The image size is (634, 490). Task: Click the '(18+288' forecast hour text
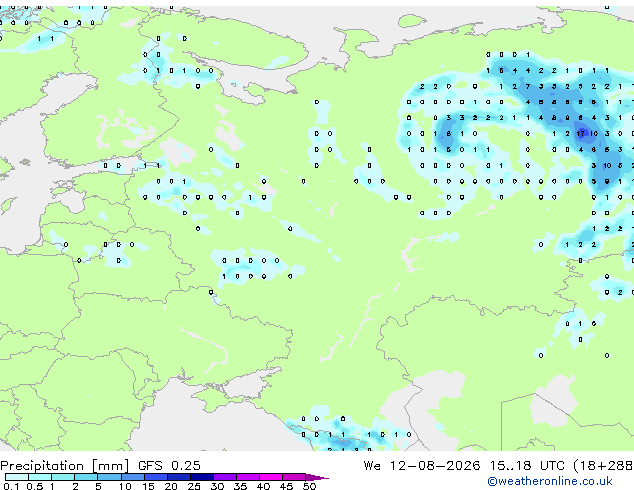coord(603,465)
